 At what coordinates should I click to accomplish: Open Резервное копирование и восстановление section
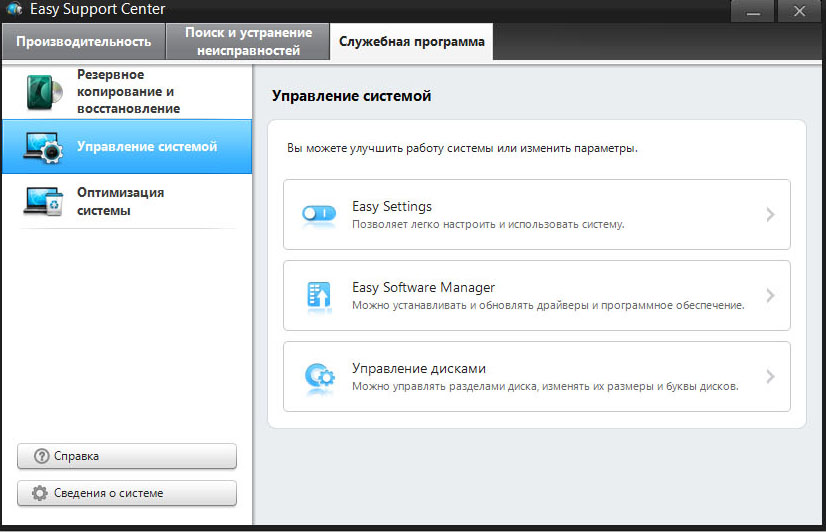click(127, 91)
